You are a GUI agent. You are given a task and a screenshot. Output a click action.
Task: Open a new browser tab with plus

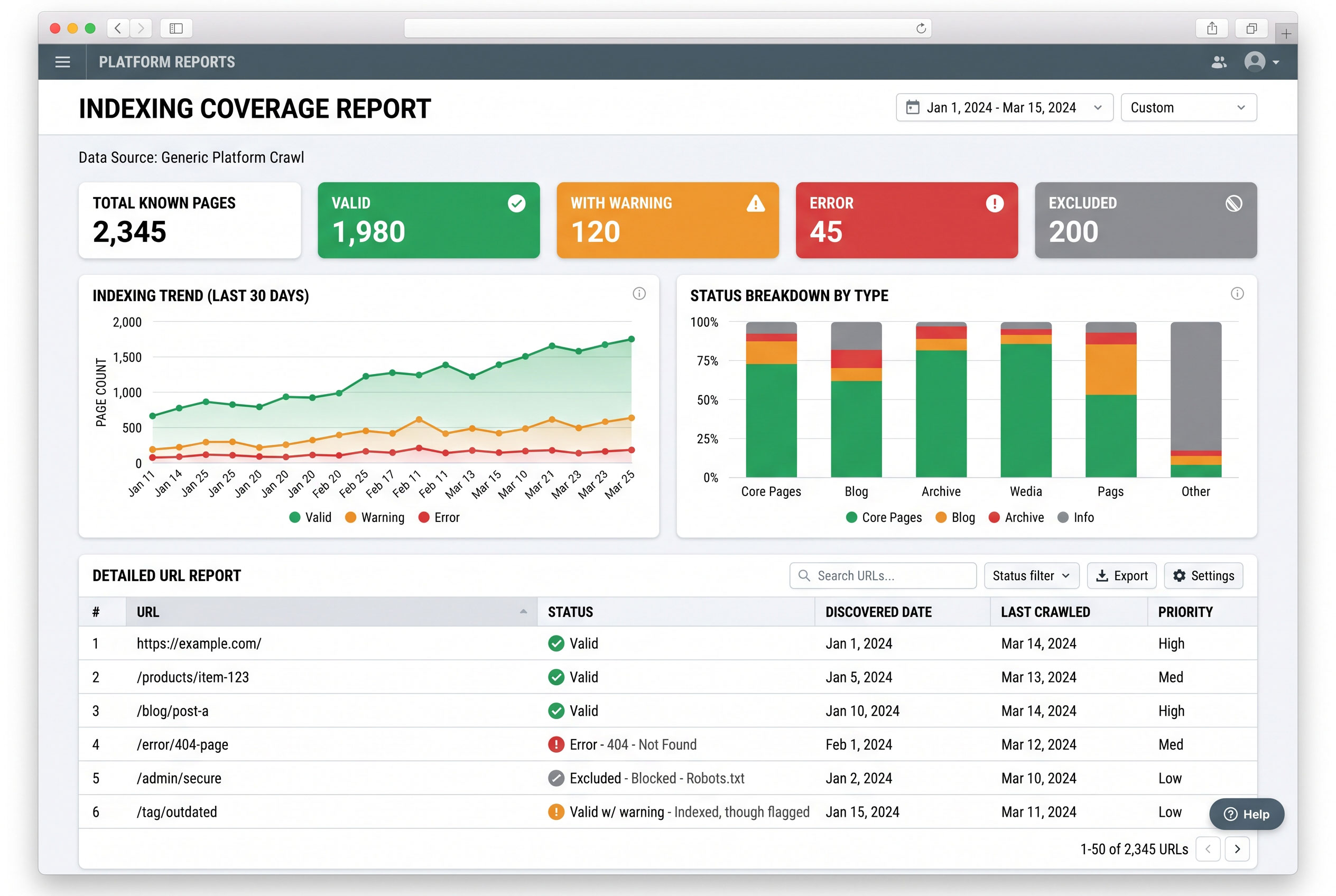click(1286, 34)
